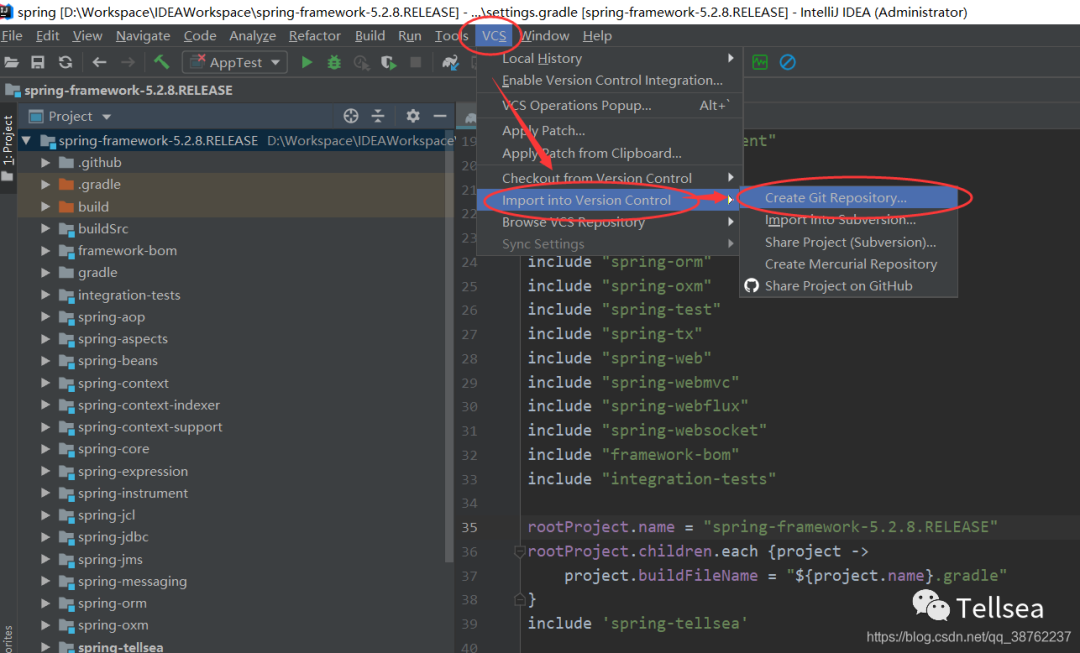Collapse the spring-framework-5.2.8.RELEASE root node
Image resolution: width=1080 pixels, height=653 pixels.
(x=26, y=141)
